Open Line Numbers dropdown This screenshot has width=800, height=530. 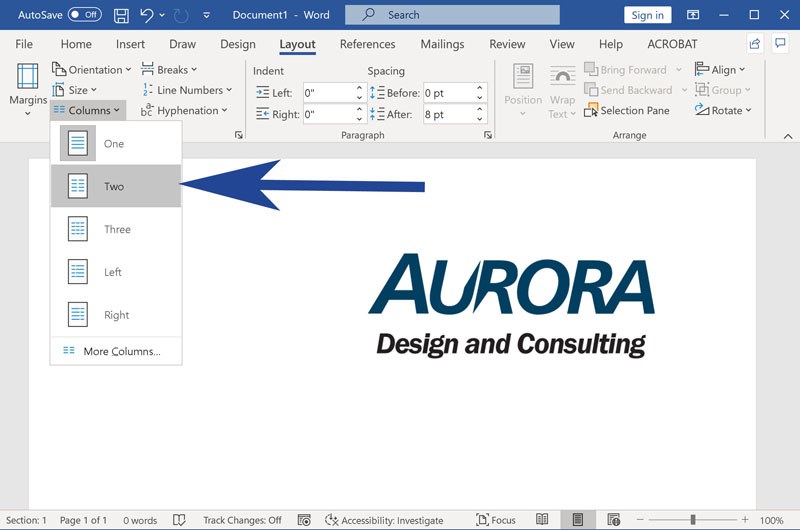(x=187, y=90)
